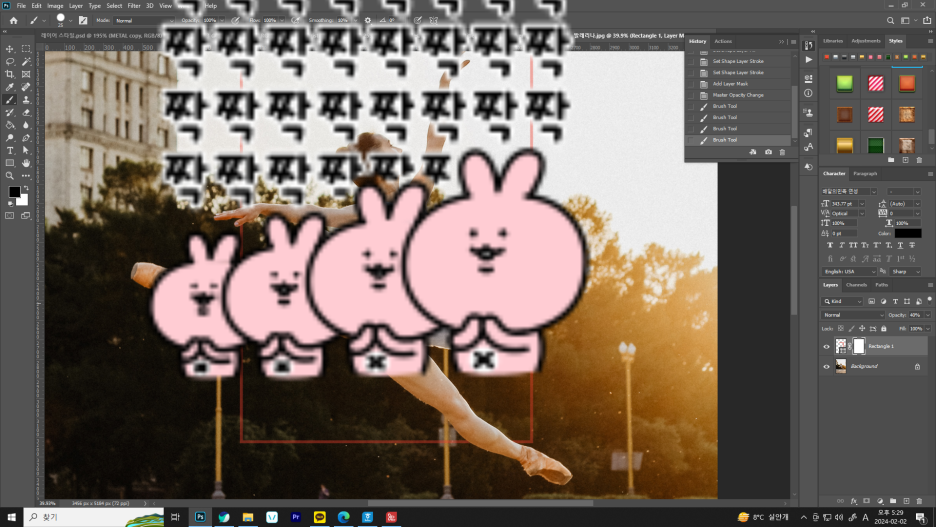Viewport: 936px width, 527px height.
Task: Open the Filter menu
Action: click(x=134, y=5)
